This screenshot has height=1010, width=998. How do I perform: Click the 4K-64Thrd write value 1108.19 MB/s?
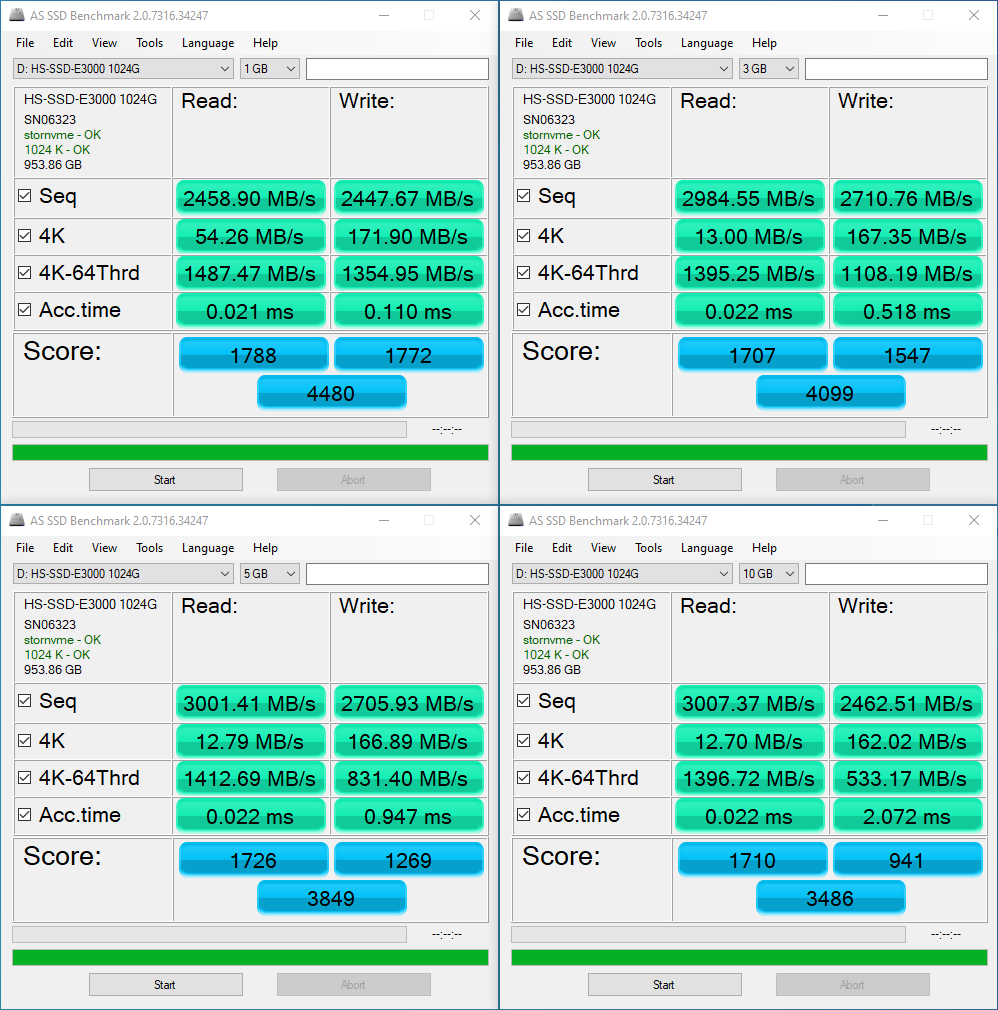[x=907, y=274]
